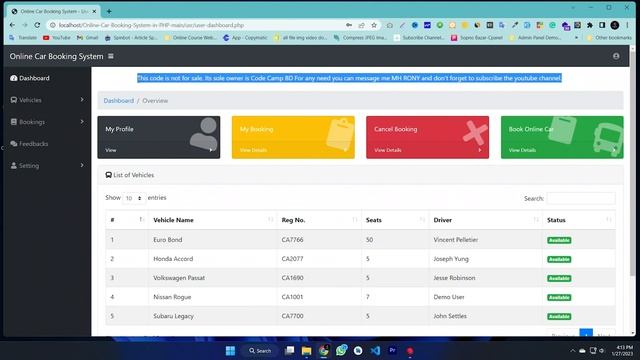640x360 pixels.
Task: Sort table by Vehicle Name column
Action: [x=213, y=220]
